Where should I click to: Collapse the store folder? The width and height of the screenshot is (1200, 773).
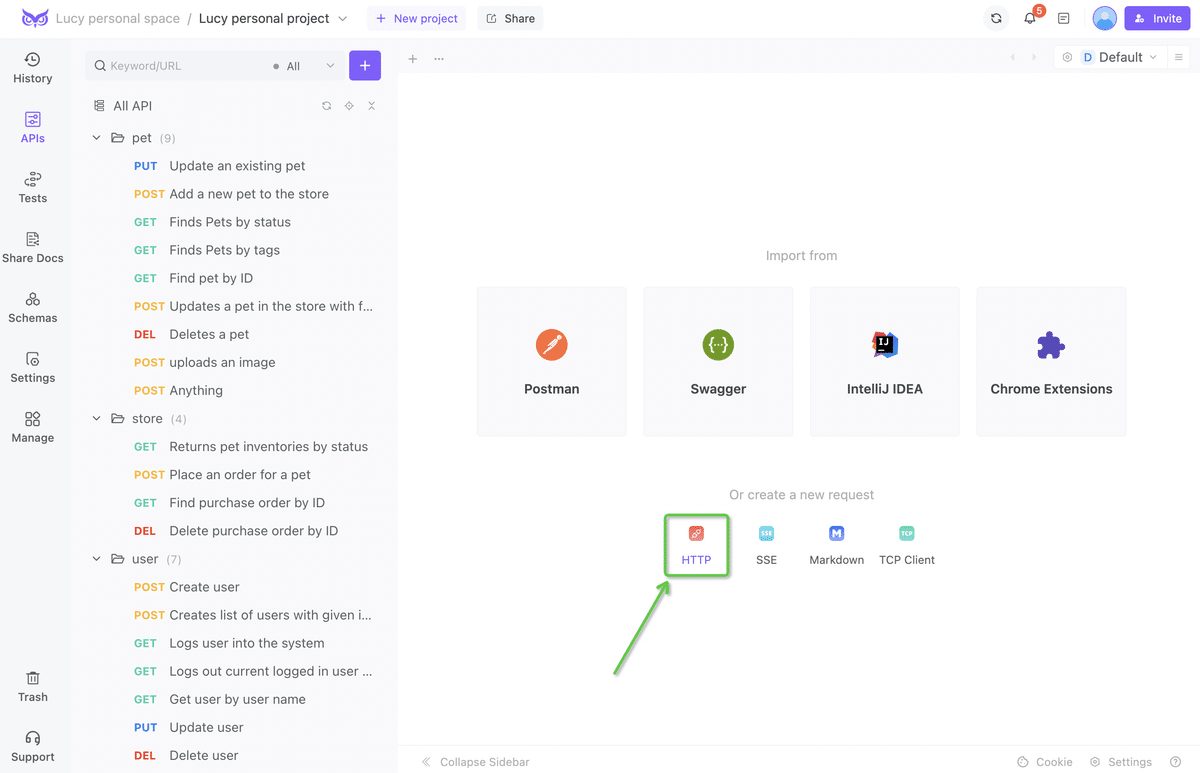tap(97, 419)
